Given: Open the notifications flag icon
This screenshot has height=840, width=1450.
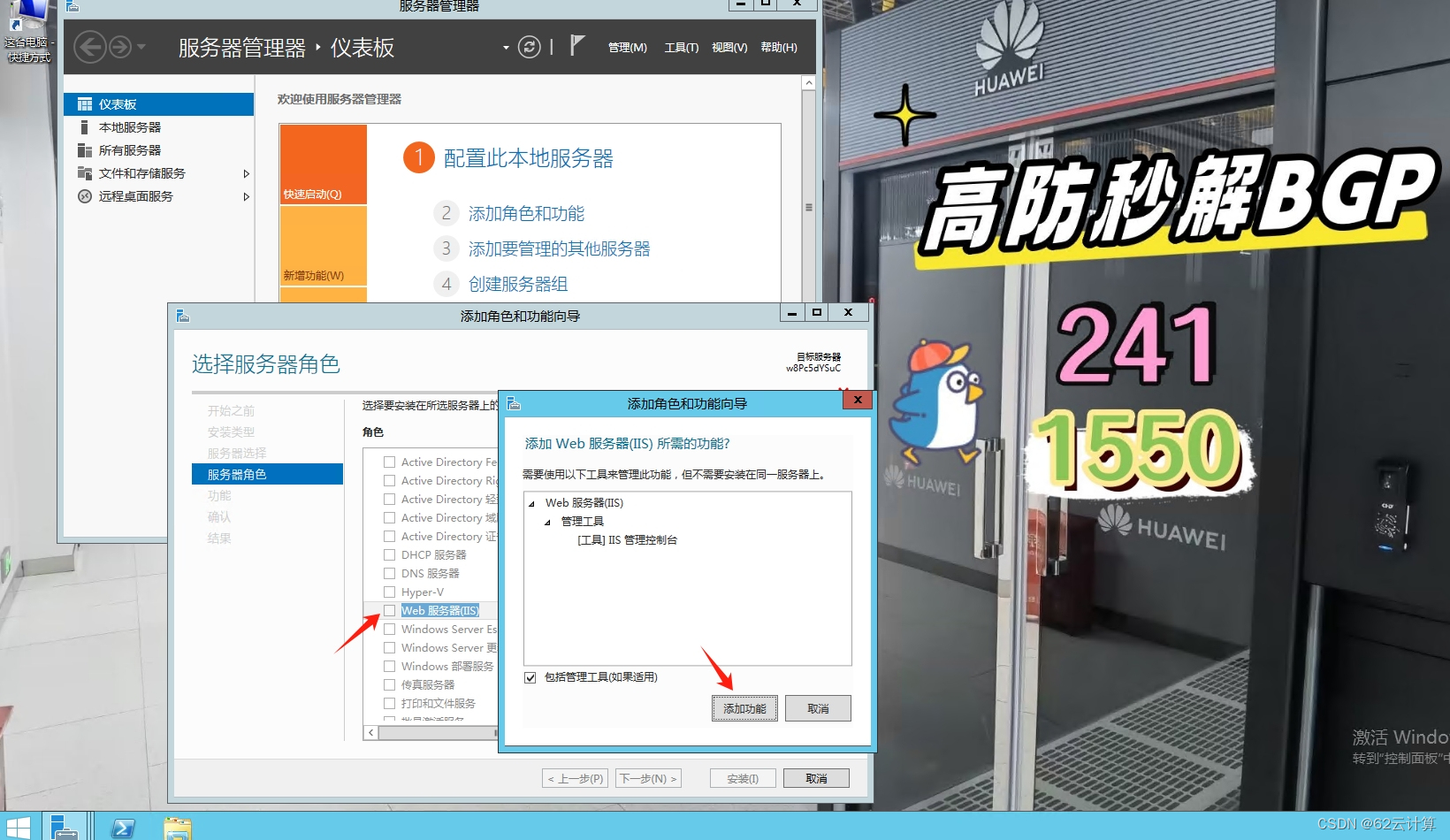Looking at the screenshot, I should click(x=577, y=45).
